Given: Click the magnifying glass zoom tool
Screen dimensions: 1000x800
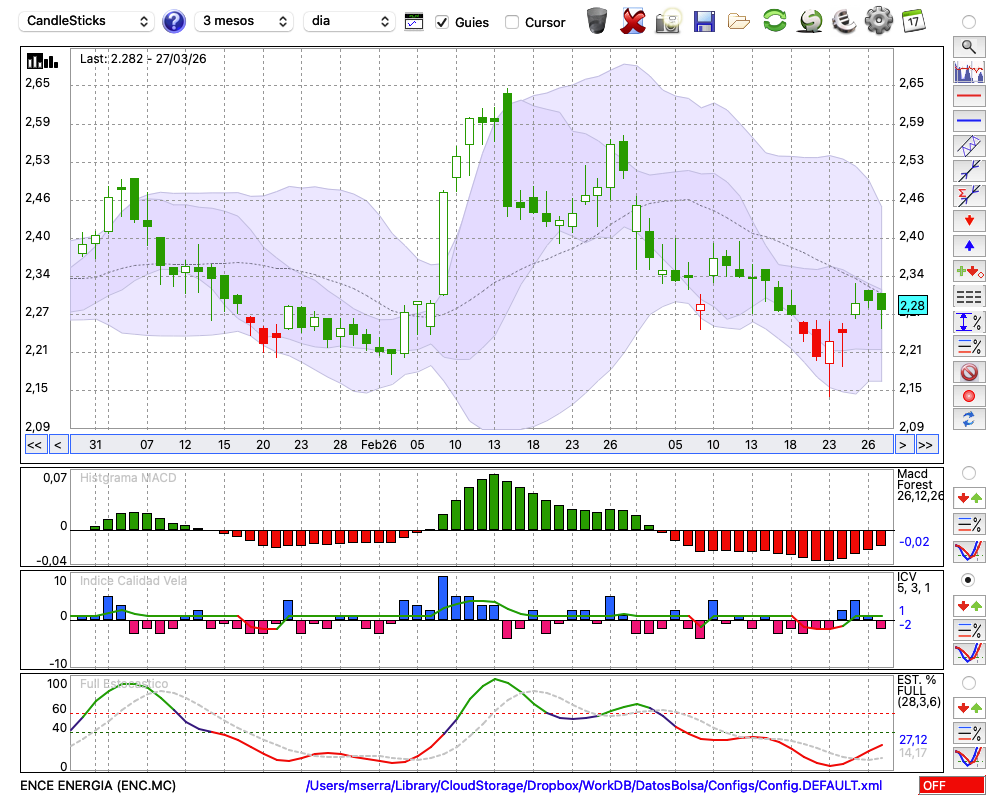Looking at the screenshot, I should (x=968, y=46).
